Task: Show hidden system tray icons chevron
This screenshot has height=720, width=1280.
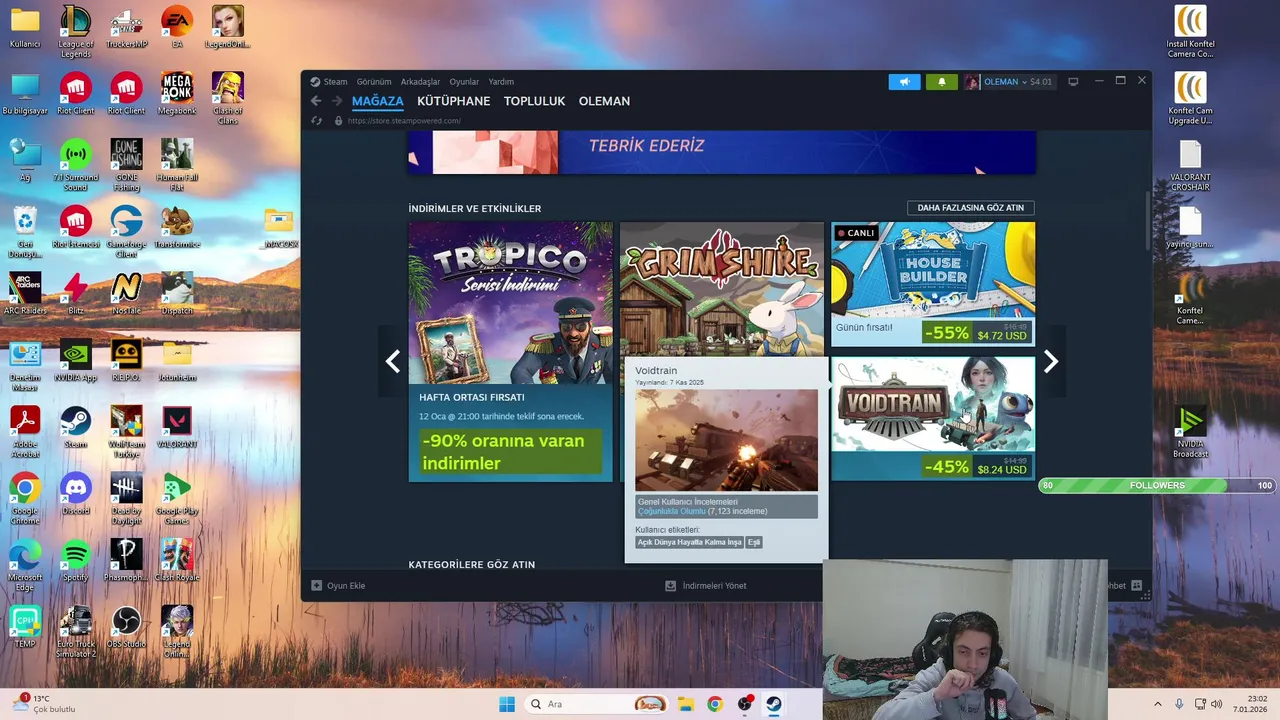Action: point(1158,704)
